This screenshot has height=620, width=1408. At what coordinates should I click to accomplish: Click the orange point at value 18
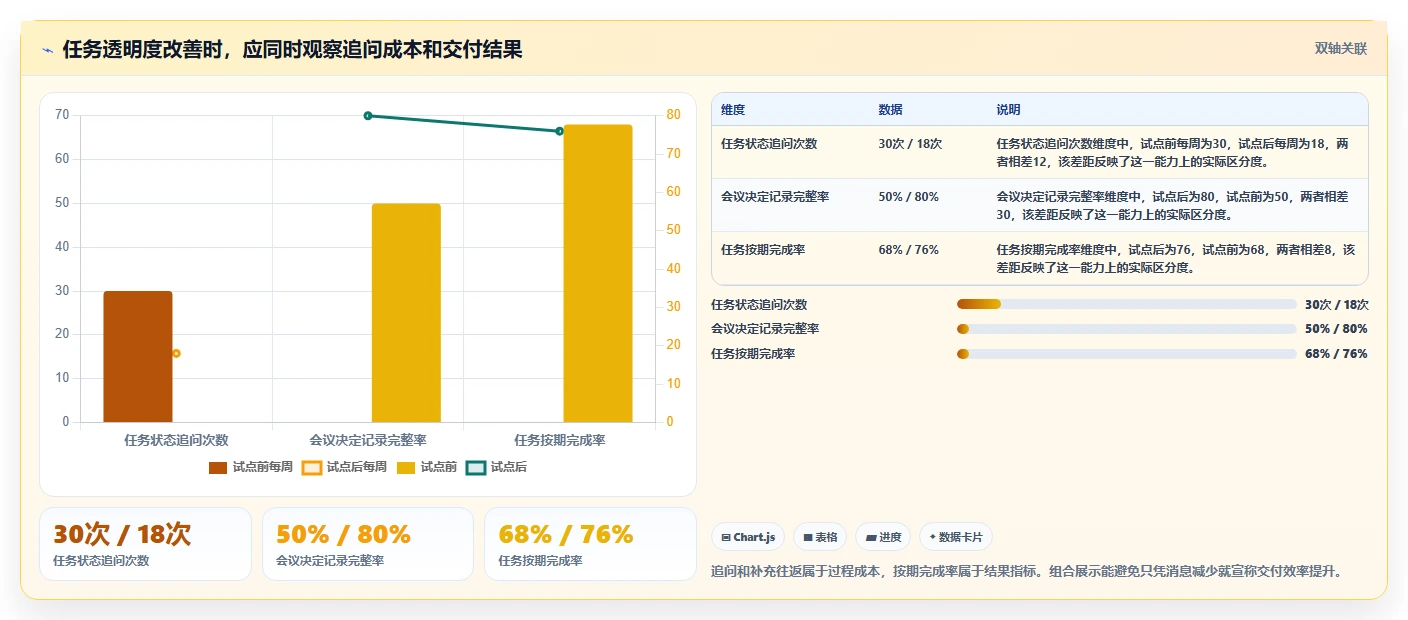pyautogui.click(x=176, y=353)
